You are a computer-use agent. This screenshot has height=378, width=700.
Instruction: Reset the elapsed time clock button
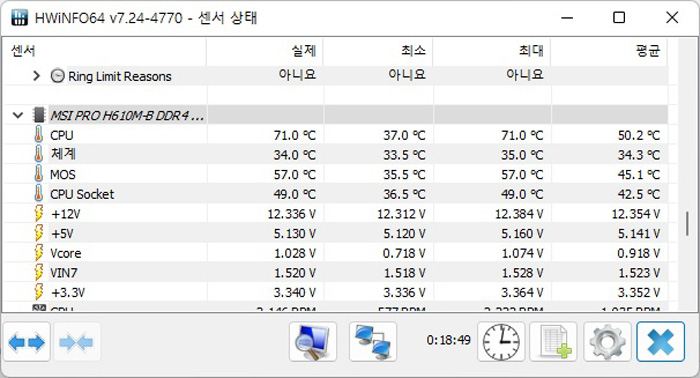tap(501, 342)
